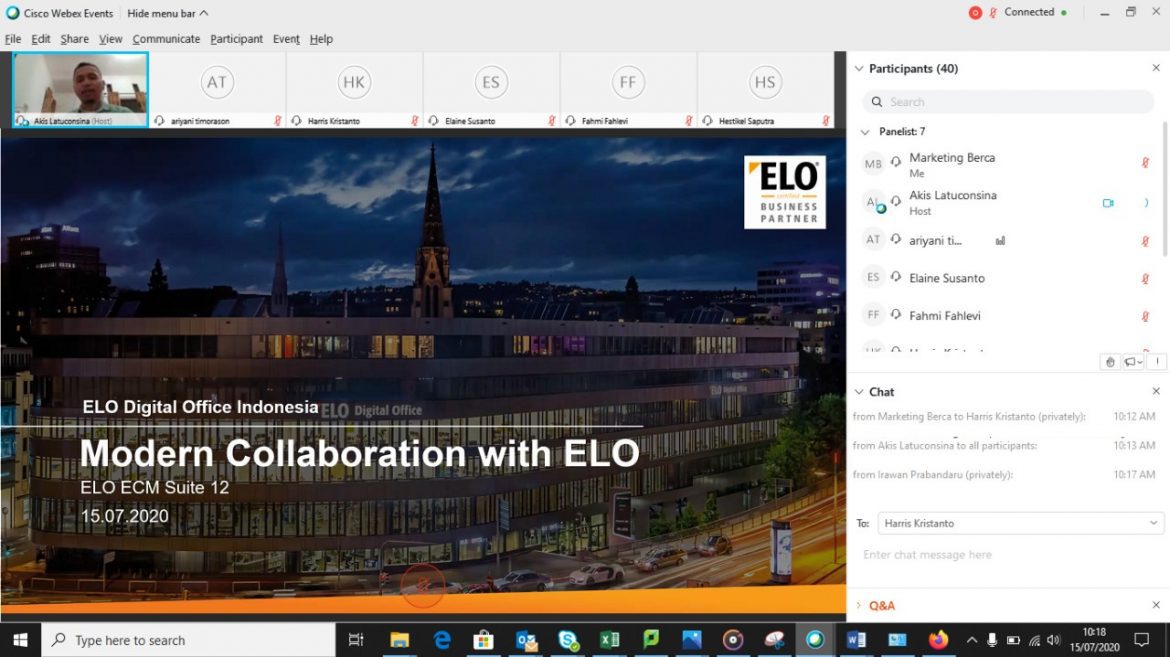Toggle mic icon on Elaine Susanto video tile
This screenshot has height=657, width=1170.
pos(552,120)
